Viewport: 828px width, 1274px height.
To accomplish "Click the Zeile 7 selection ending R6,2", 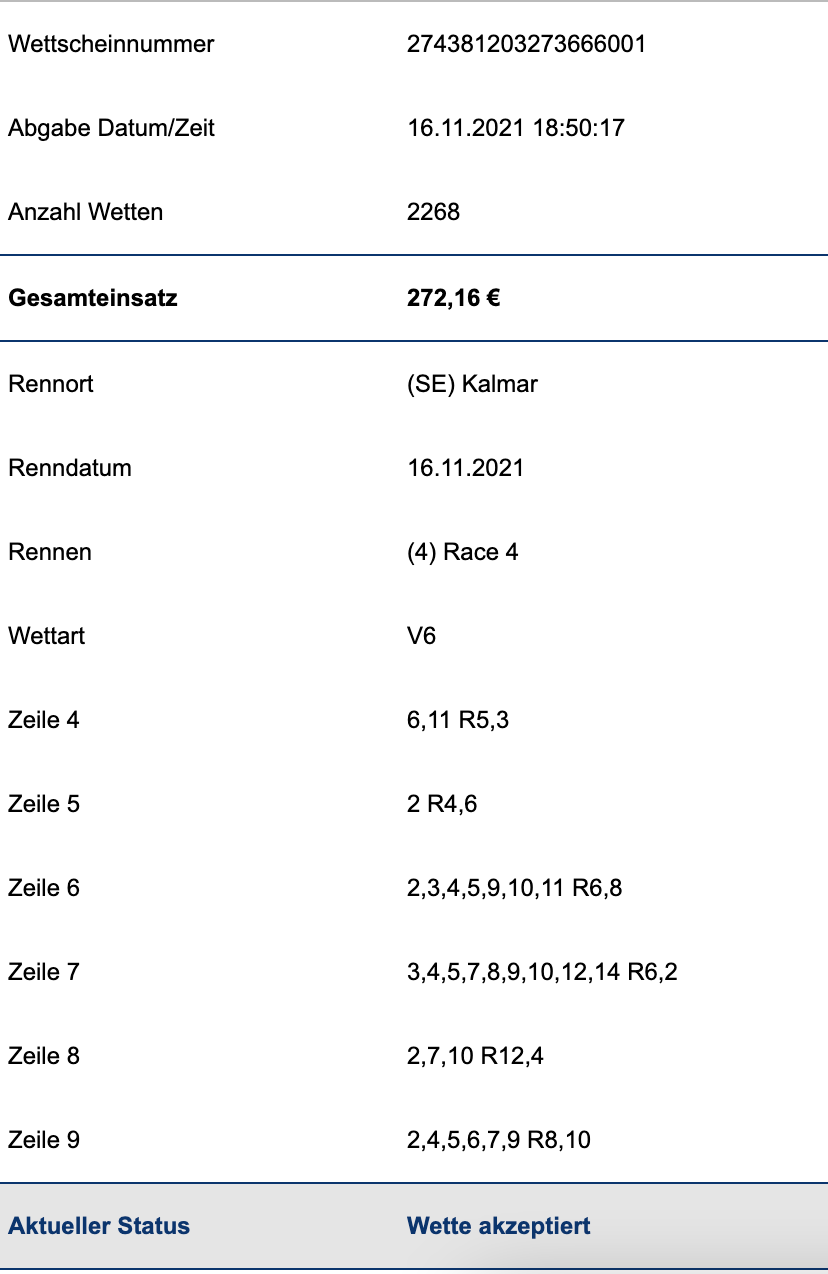I will pyautogui.click(x=543, y=972).
